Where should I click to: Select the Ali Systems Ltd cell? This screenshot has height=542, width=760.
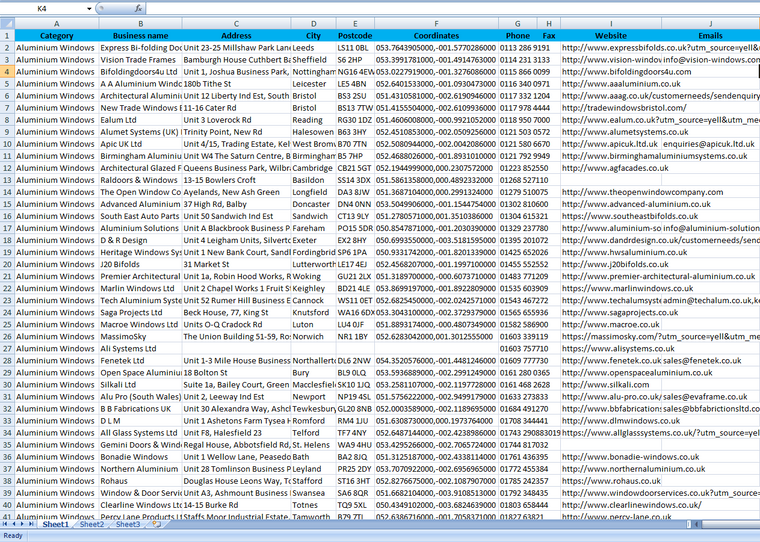pyautogui.click(x=141, y=349)
